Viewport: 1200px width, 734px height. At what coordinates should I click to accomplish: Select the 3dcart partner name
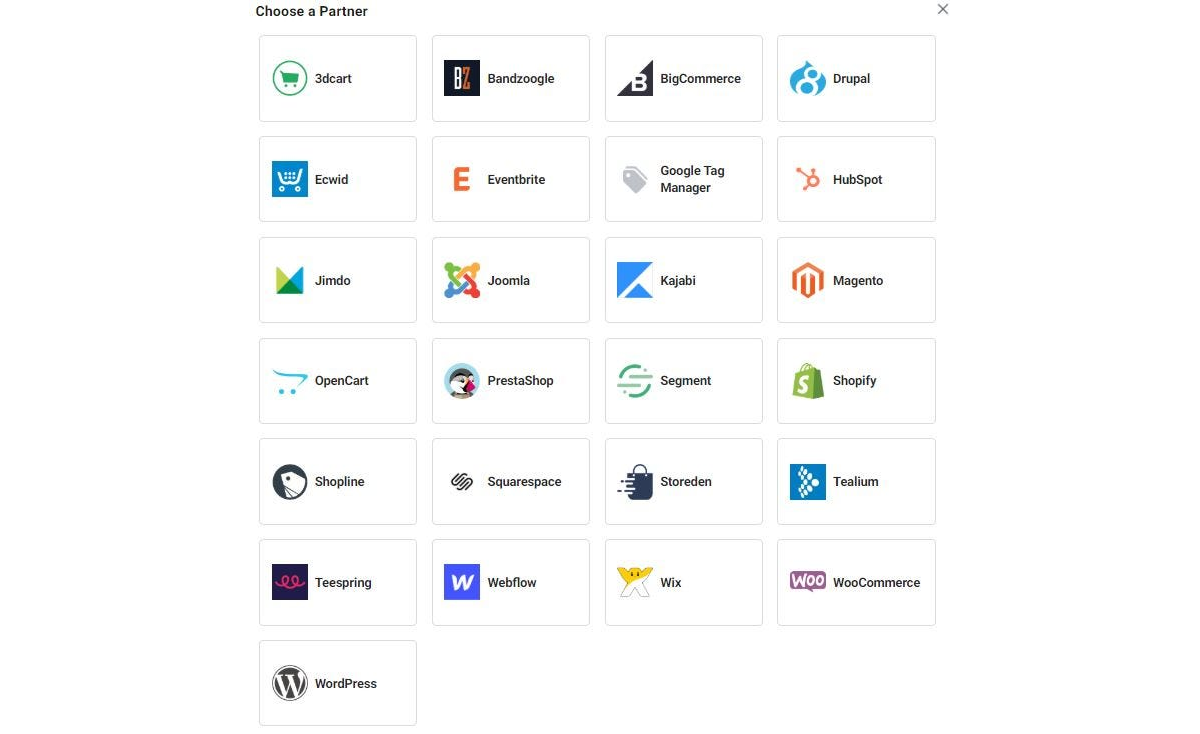pos(333,79)
